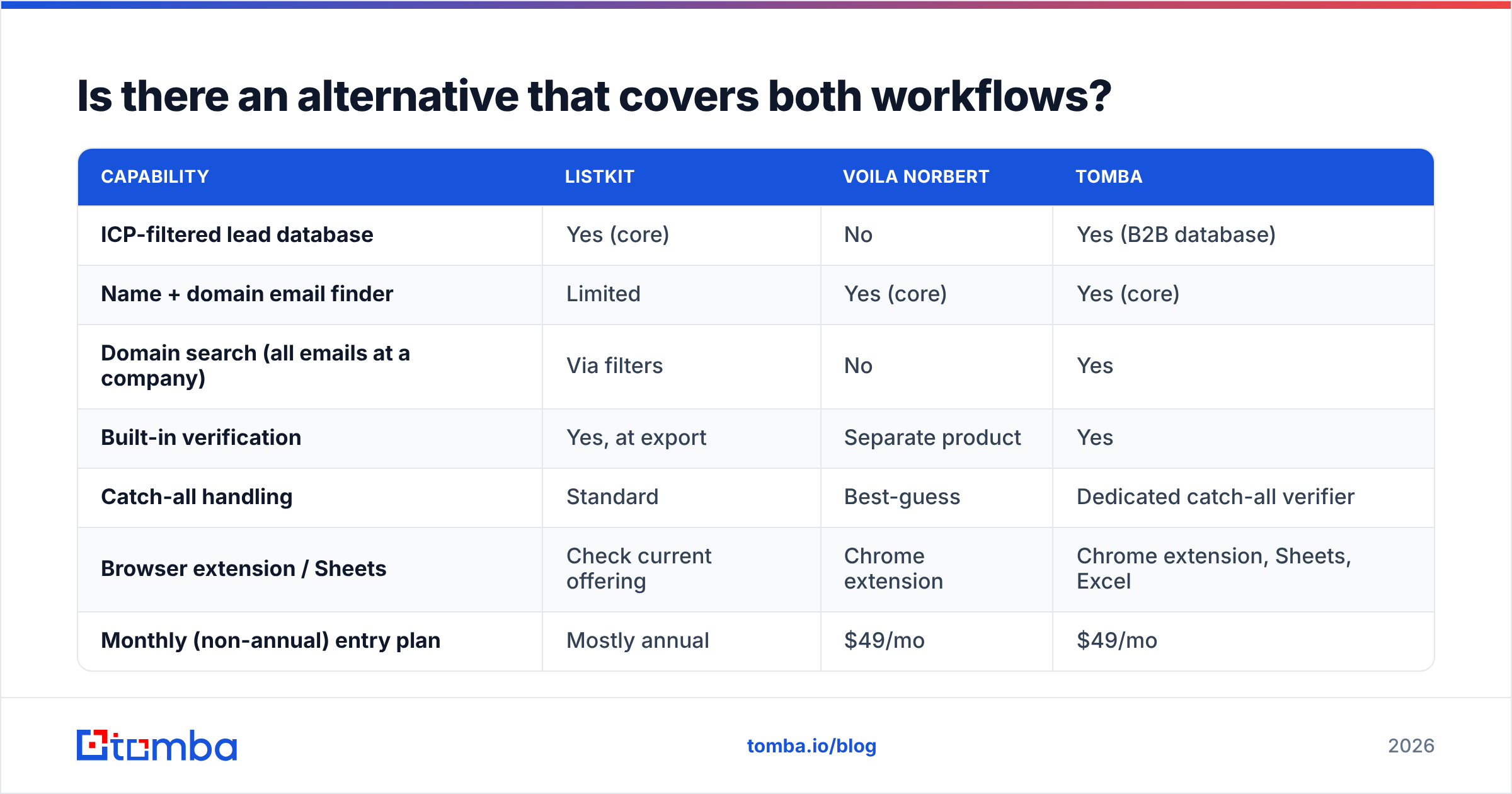Click the 2026 year text
The width and height of the screenshot is (1512, 794).
click(1411, 746)
